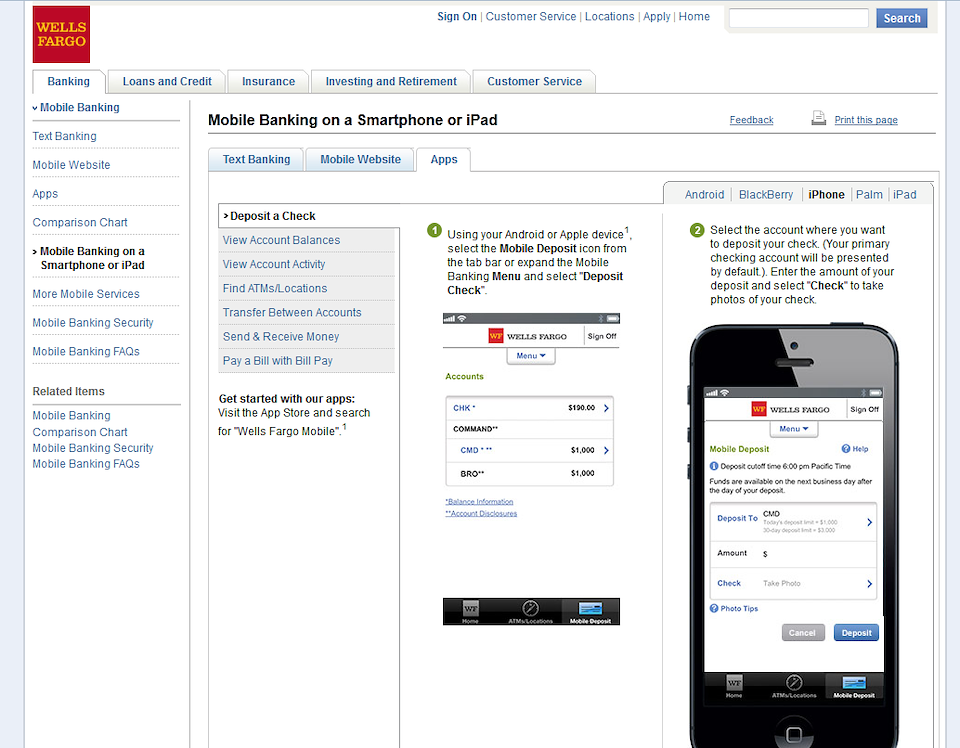Open the Locations top link
Image resolution: width=960 pixels, height=748 pixels.
click(x=609, y=17)
